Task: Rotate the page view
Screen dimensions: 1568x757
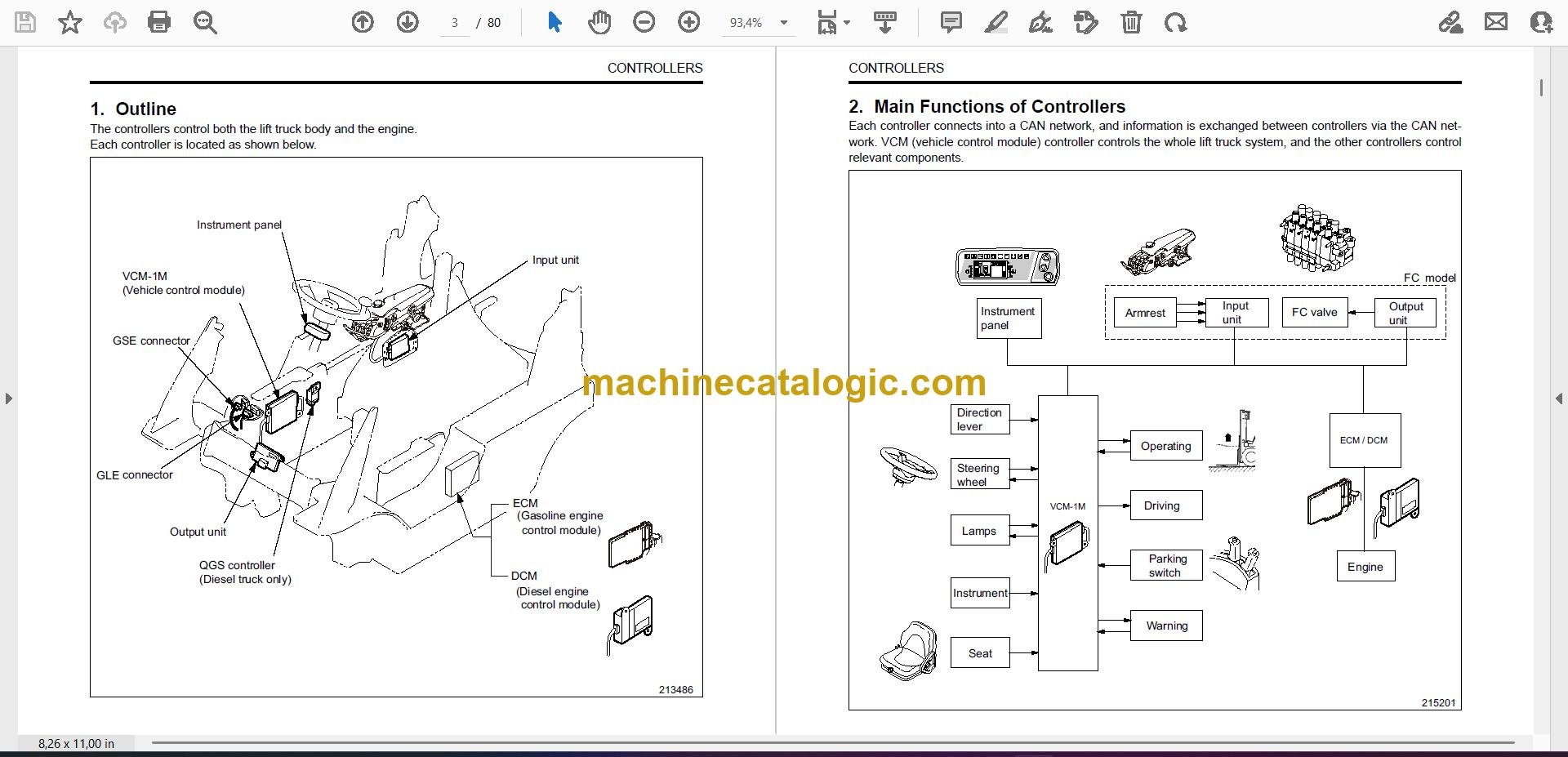Action: [1175, 22]
